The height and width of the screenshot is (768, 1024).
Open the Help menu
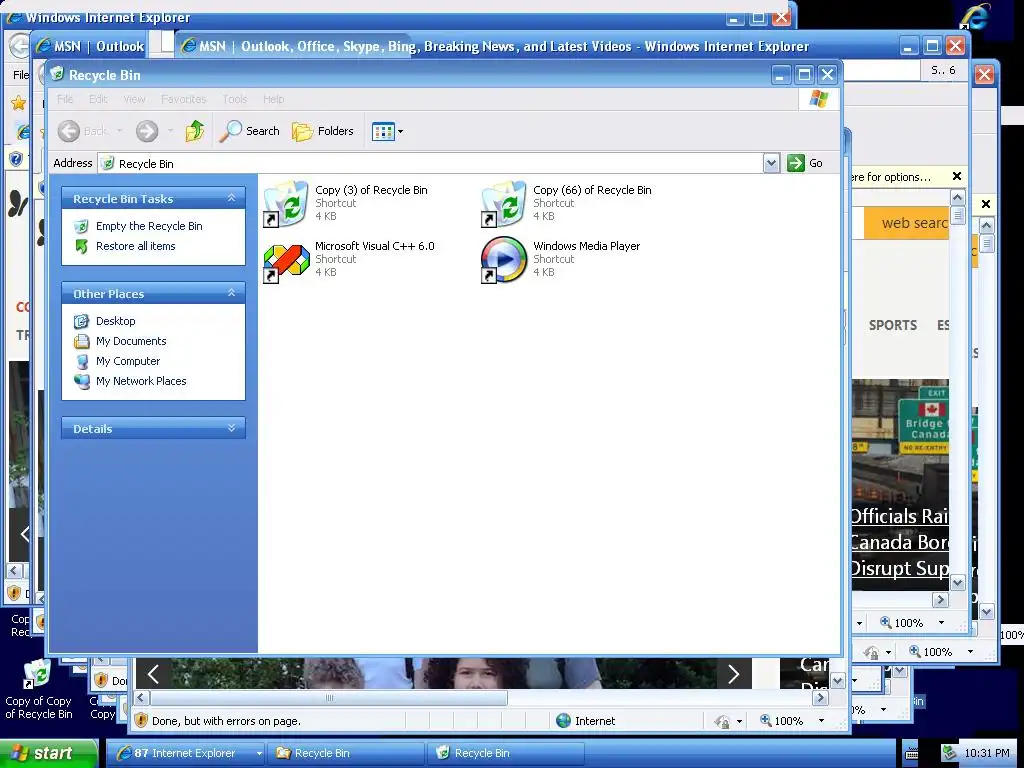(274, 99)
